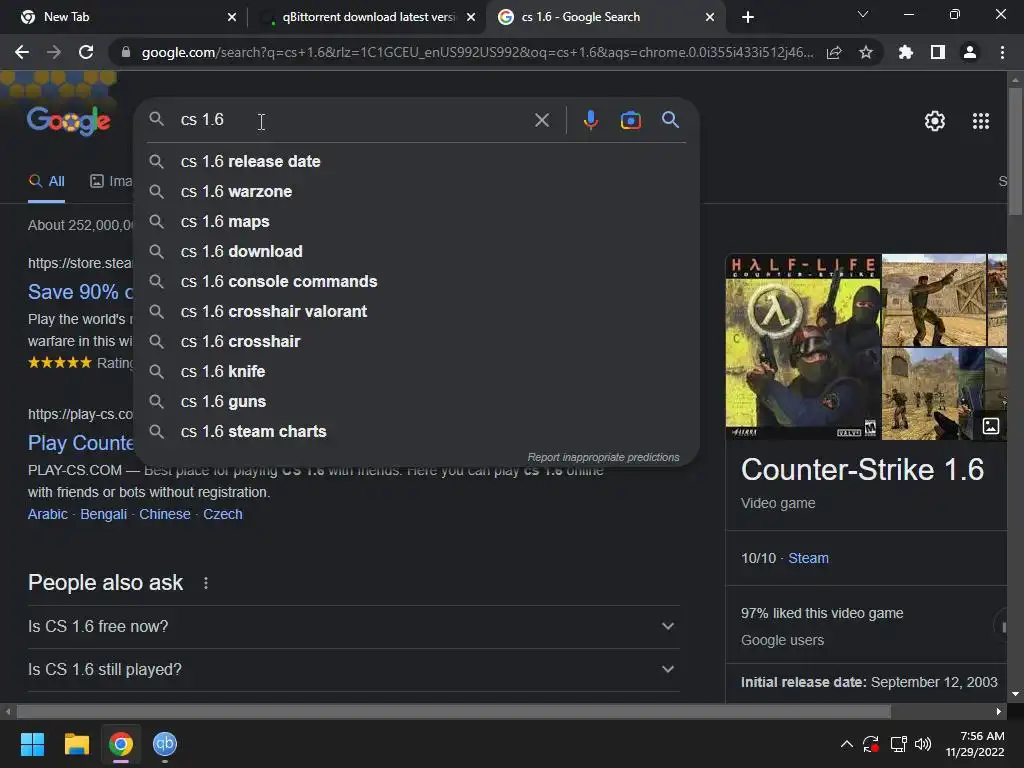Open the Chinese language link
This screenshot has height=768, width=1024.
point(165,514)
